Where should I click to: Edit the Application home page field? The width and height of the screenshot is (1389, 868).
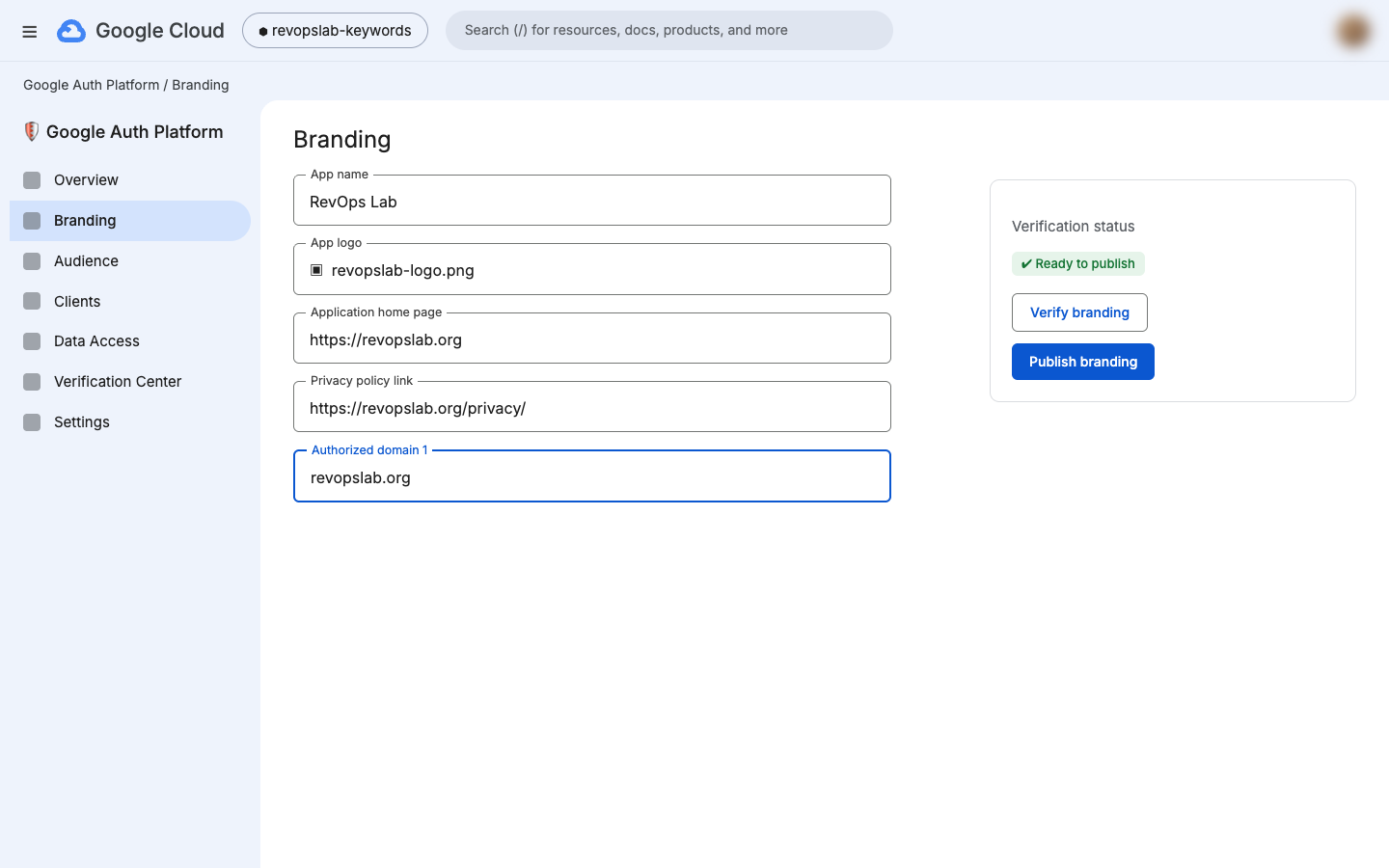point(592,339)
